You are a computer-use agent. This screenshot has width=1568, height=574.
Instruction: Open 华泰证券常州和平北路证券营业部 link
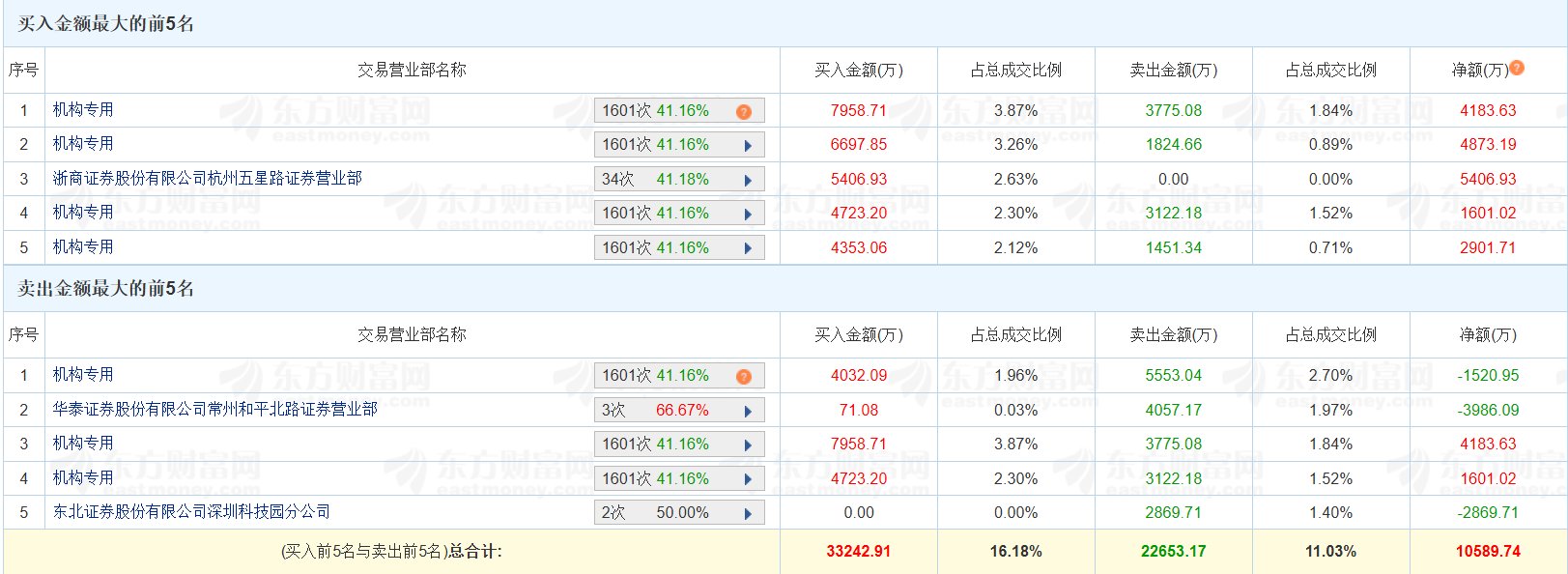(214, 410)
